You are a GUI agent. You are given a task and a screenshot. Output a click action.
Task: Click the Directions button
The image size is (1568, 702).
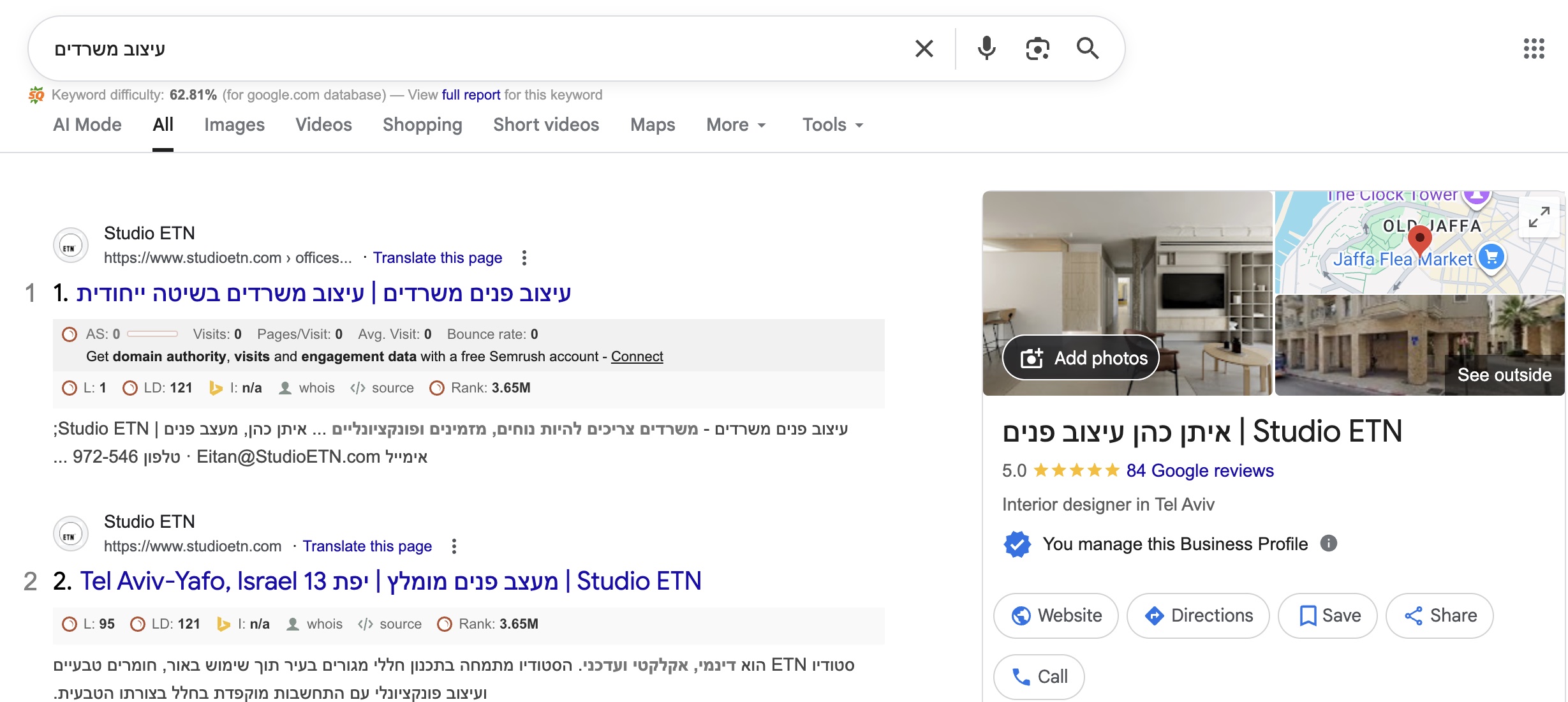tap(1198, 615)
